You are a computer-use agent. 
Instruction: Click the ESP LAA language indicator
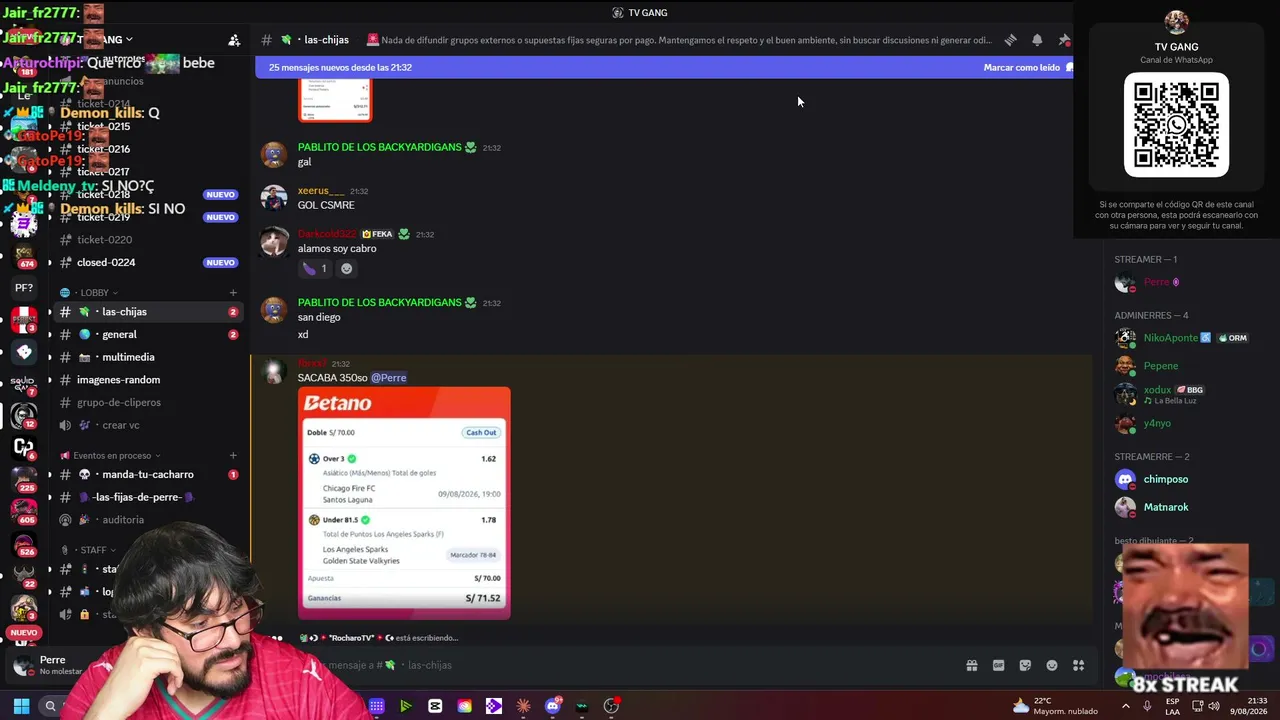(x=1172, y=706)
